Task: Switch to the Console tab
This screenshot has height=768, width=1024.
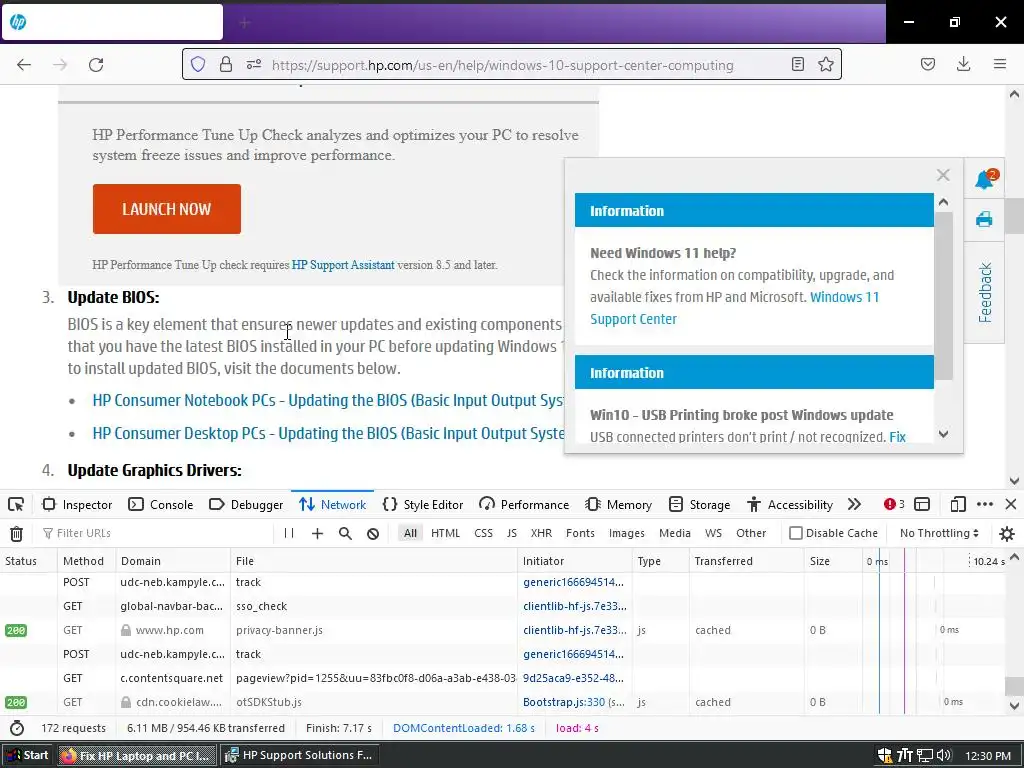Action: click(161, 504)
